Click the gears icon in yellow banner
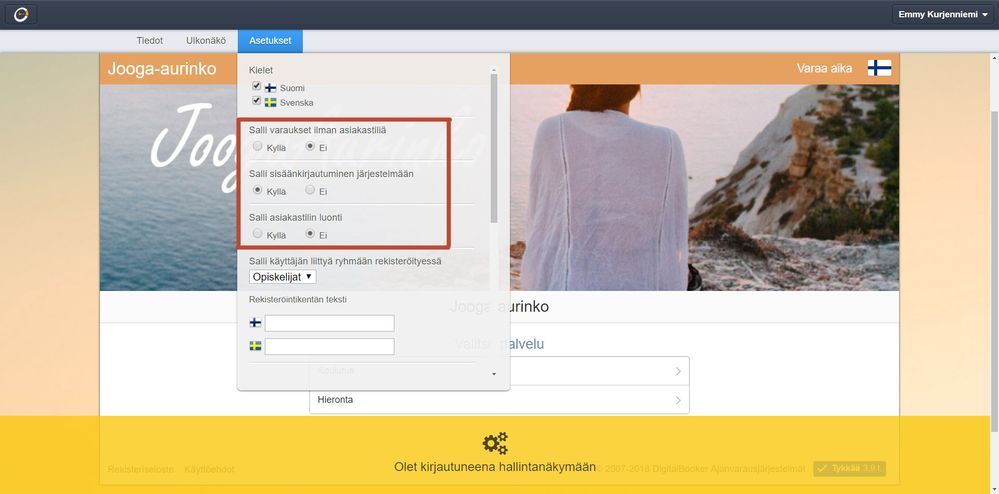The height and width of the screenshot is (494, 999). [x=495, y=443]
